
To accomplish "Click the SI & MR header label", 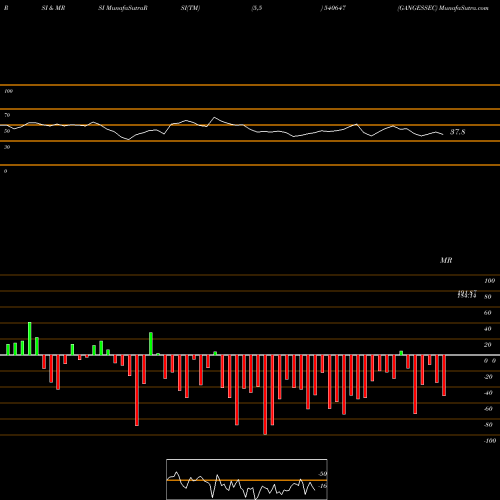I will coord(53,8).
